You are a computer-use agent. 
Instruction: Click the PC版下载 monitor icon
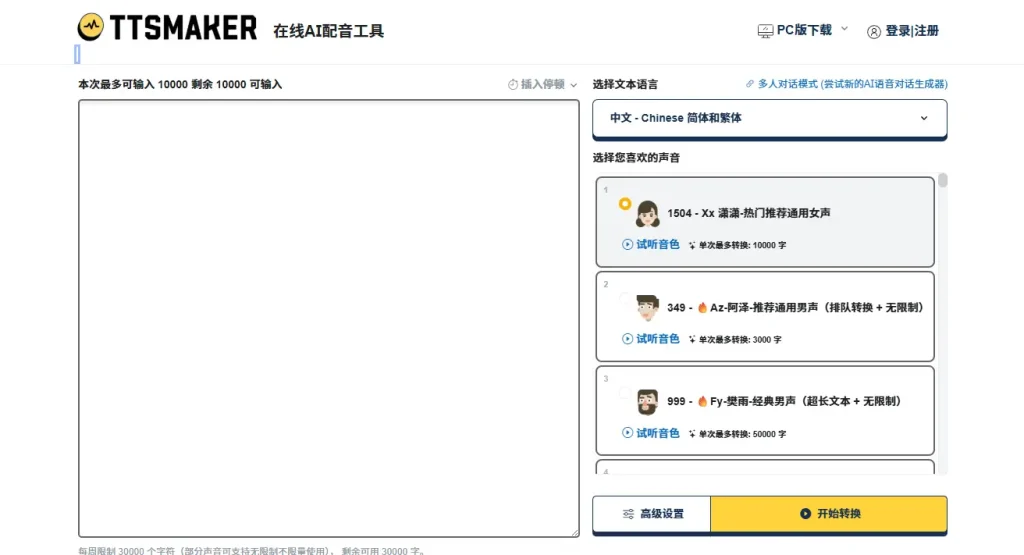pyautogui.click(x=765, y=31)
